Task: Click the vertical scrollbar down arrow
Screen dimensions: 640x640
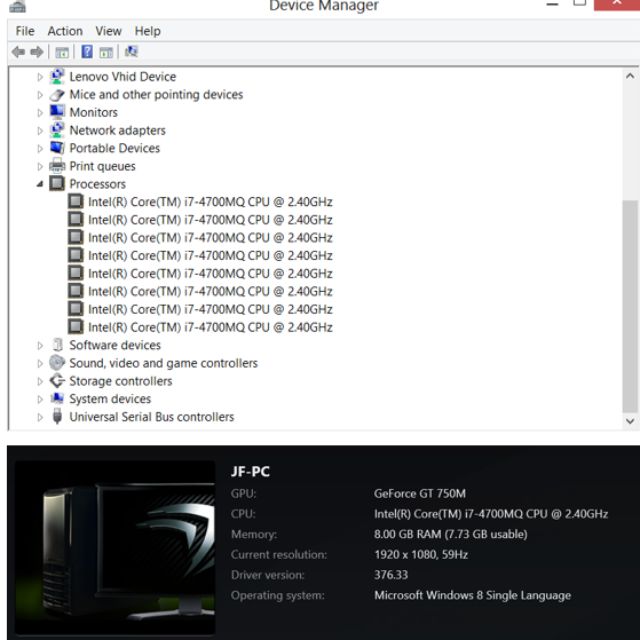Action: (630, 422)
